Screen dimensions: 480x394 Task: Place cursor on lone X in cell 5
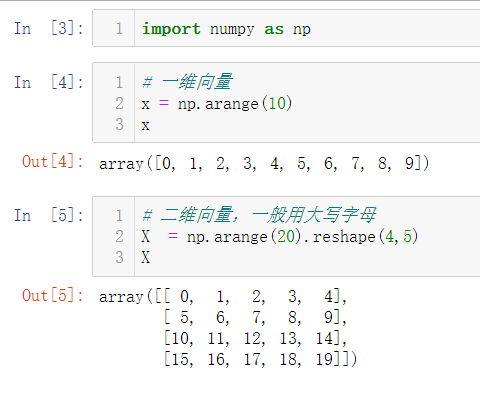(145, 257)
